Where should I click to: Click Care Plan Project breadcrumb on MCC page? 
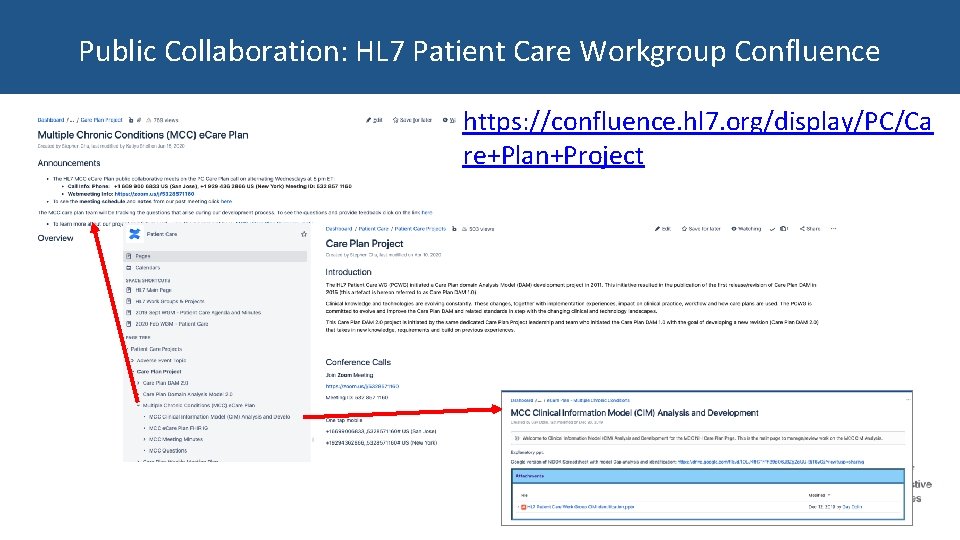[102, 120]
